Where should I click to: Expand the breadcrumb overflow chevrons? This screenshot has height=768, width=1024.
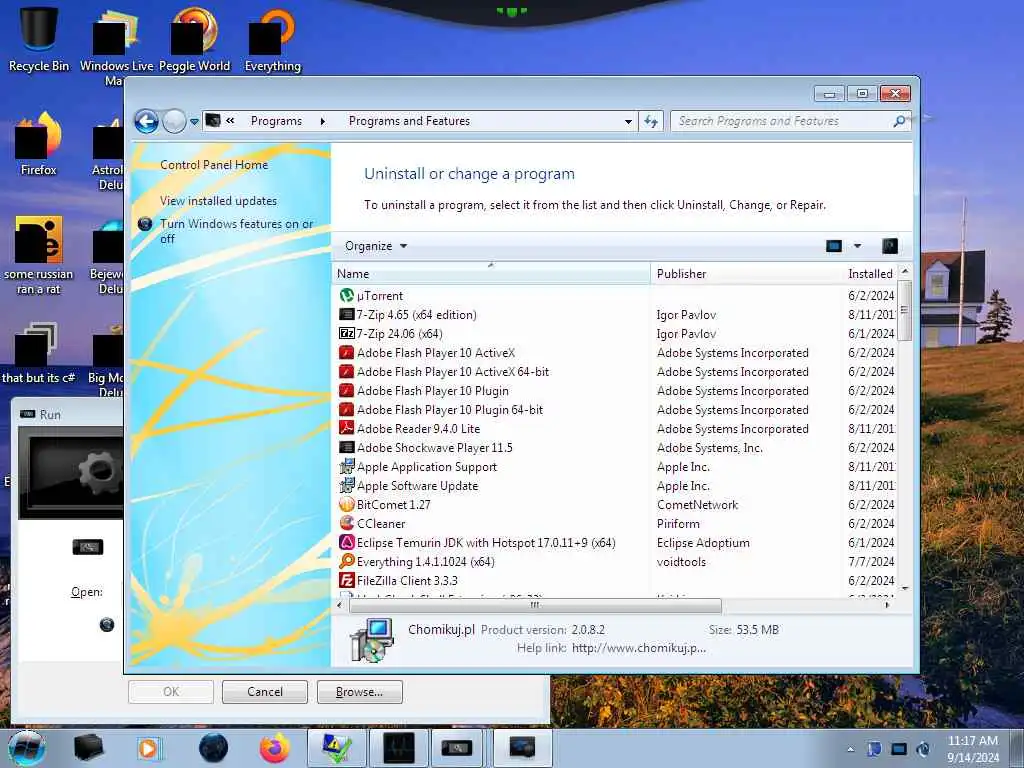pos(230,121)
